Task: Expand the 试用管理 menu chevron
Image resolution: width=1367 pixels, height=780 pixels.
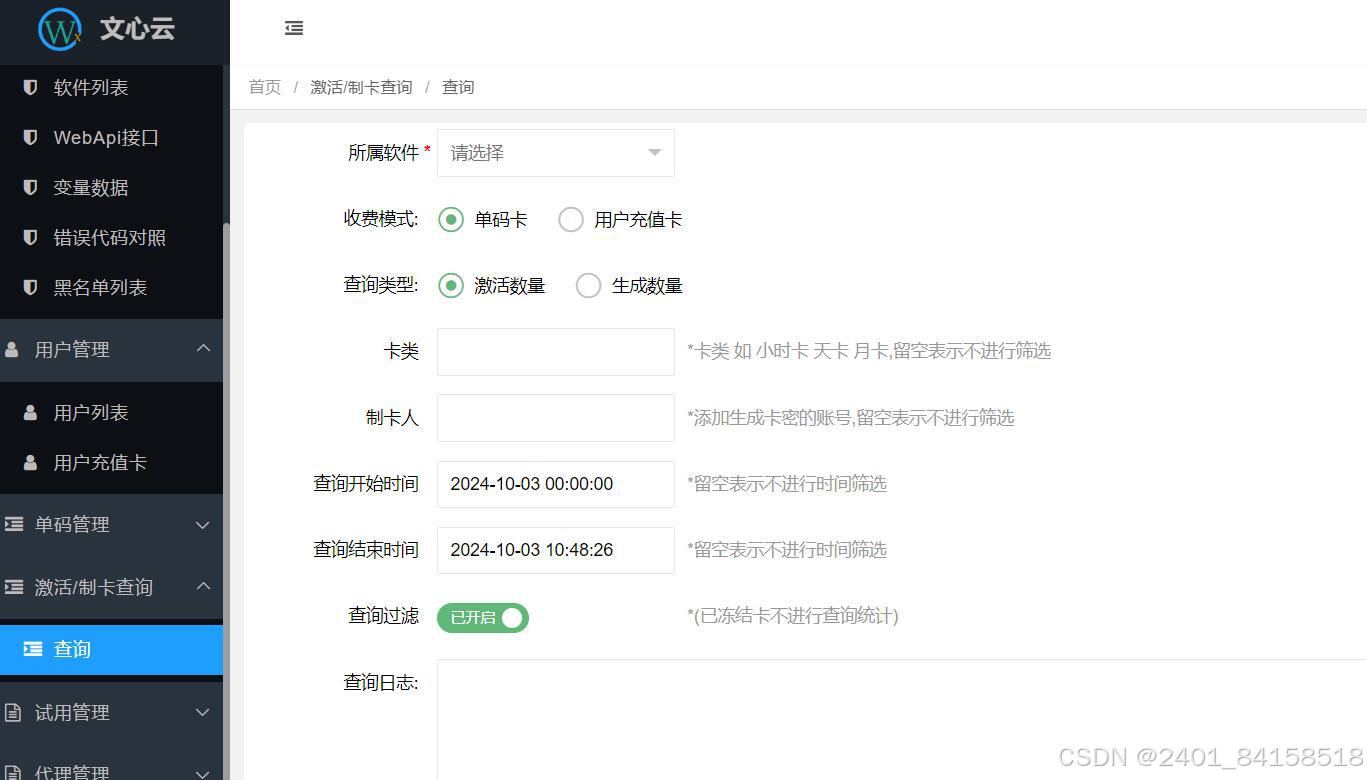Action: pyautogui.click(x=203, y=713)
